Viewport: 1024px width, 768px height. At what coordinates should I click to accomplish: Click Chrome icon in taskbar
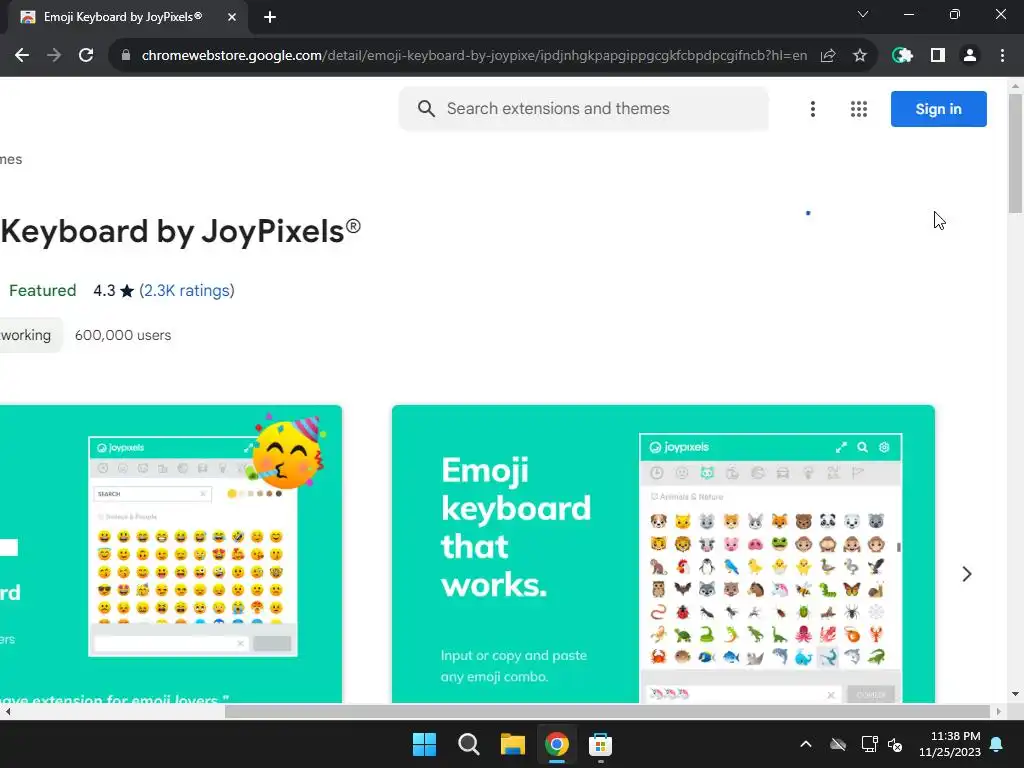point(556,744)
